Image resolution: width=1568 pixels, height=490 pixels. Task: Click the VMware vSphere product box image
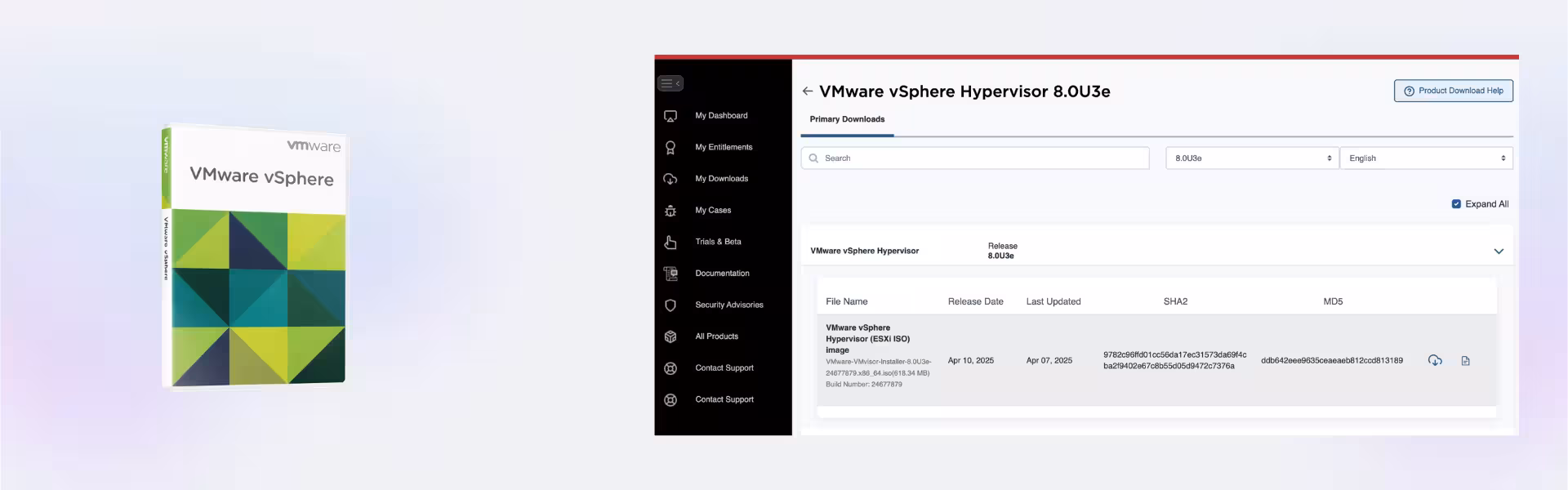click(x=254, y=256)
